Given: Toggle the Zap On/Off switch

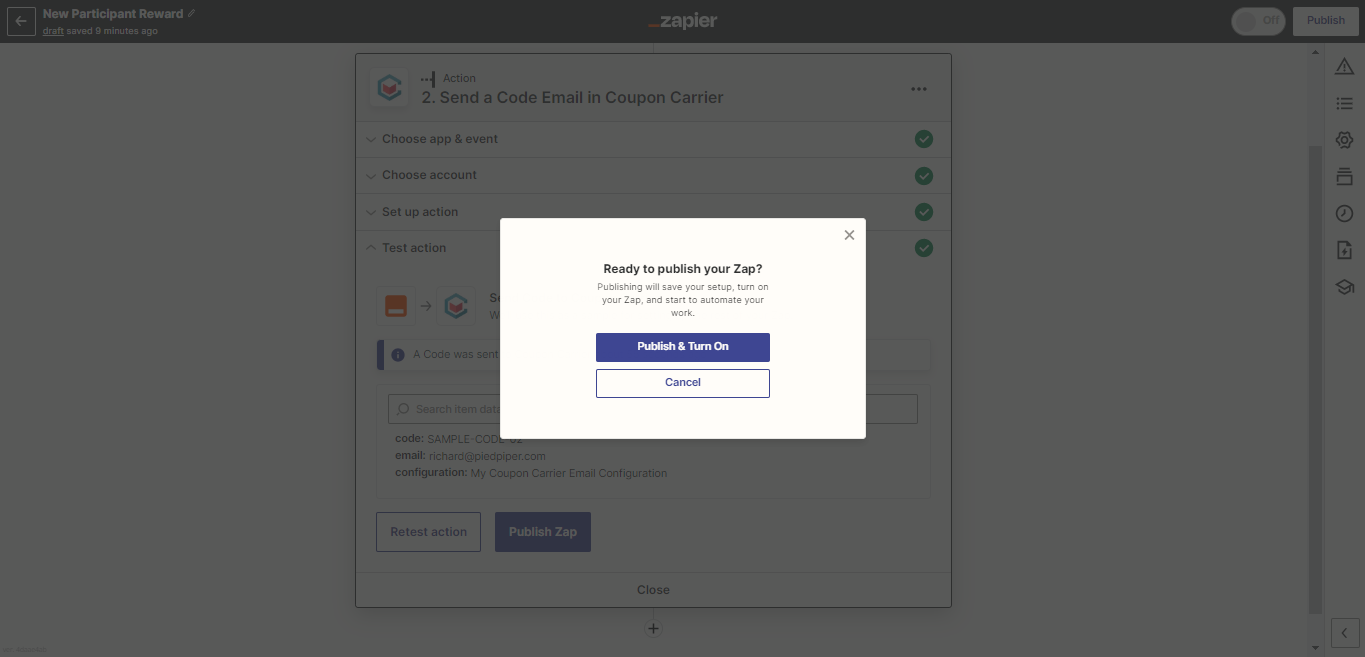Looking at the screenshot, I should pyautogui.click(x=1258, y=21).
